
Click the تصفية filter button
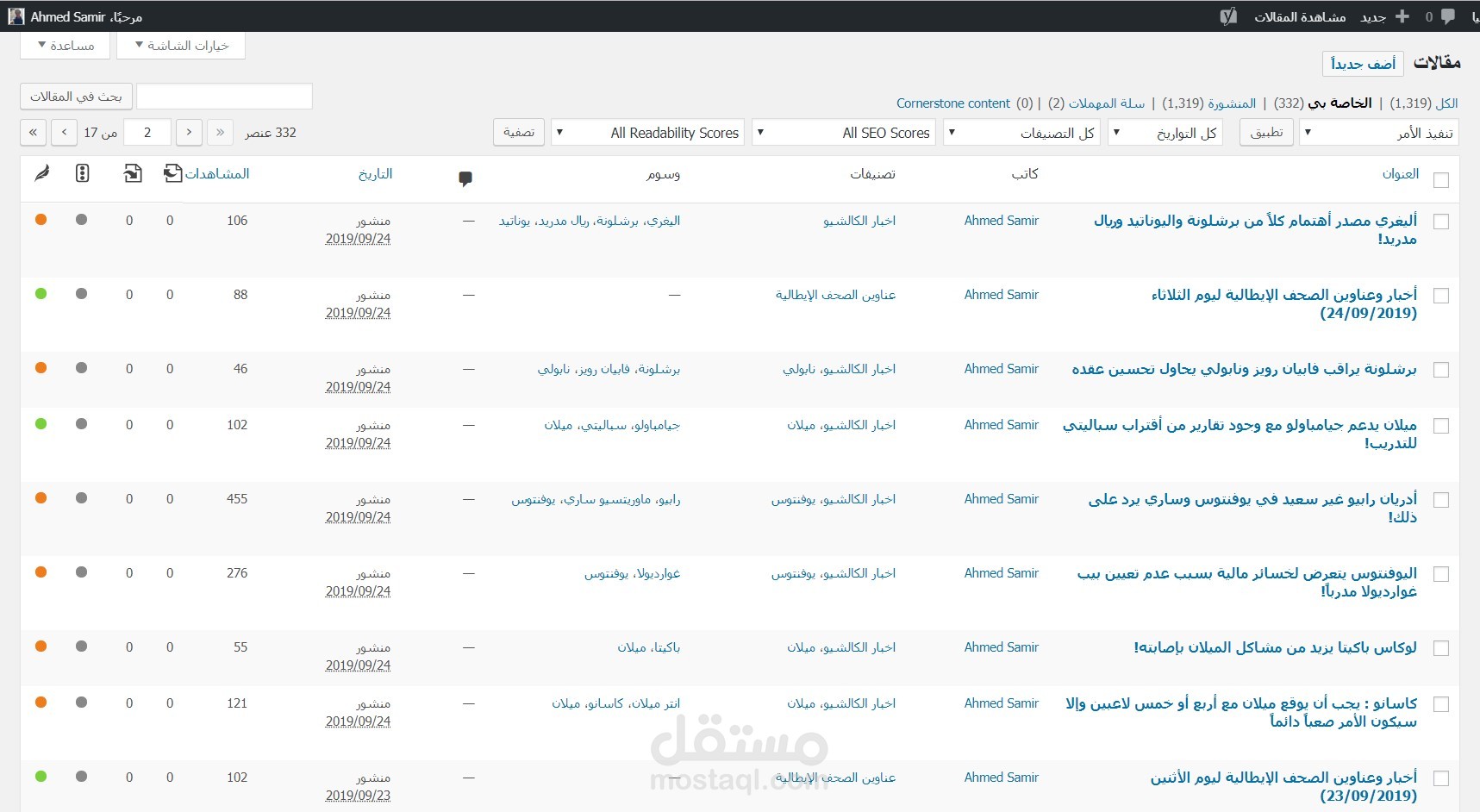[519, 132]
